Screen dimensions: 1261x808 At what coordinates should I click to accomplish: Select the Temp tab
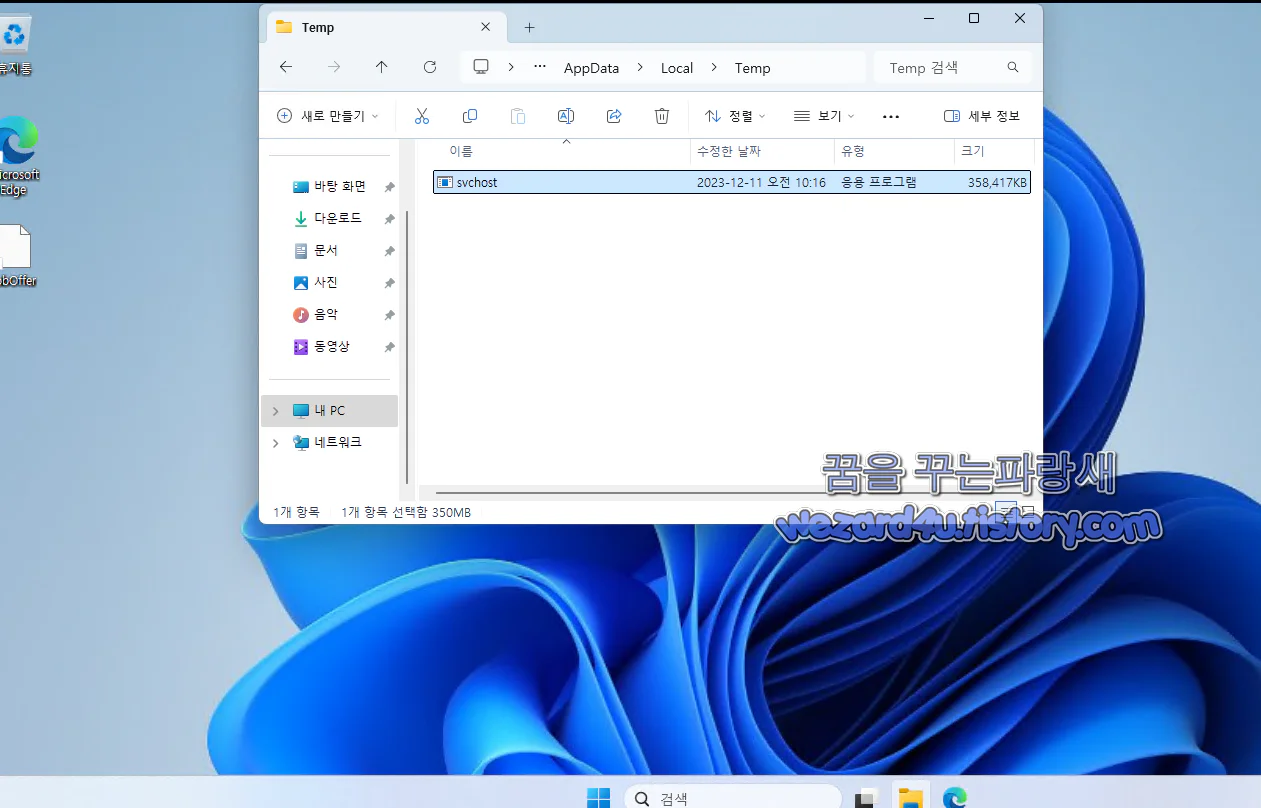point(387,27)
